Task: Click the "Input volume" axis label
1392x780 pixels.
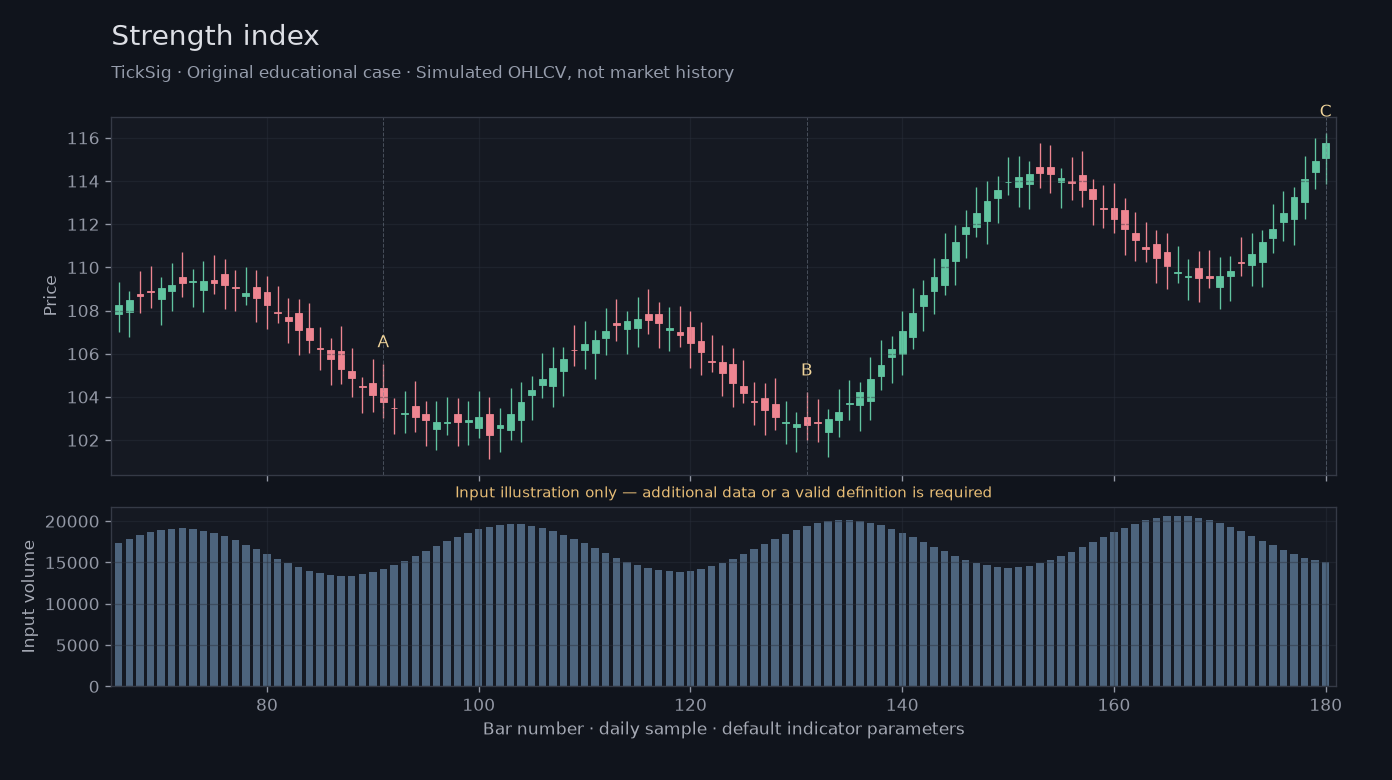Action: (29, 596)
